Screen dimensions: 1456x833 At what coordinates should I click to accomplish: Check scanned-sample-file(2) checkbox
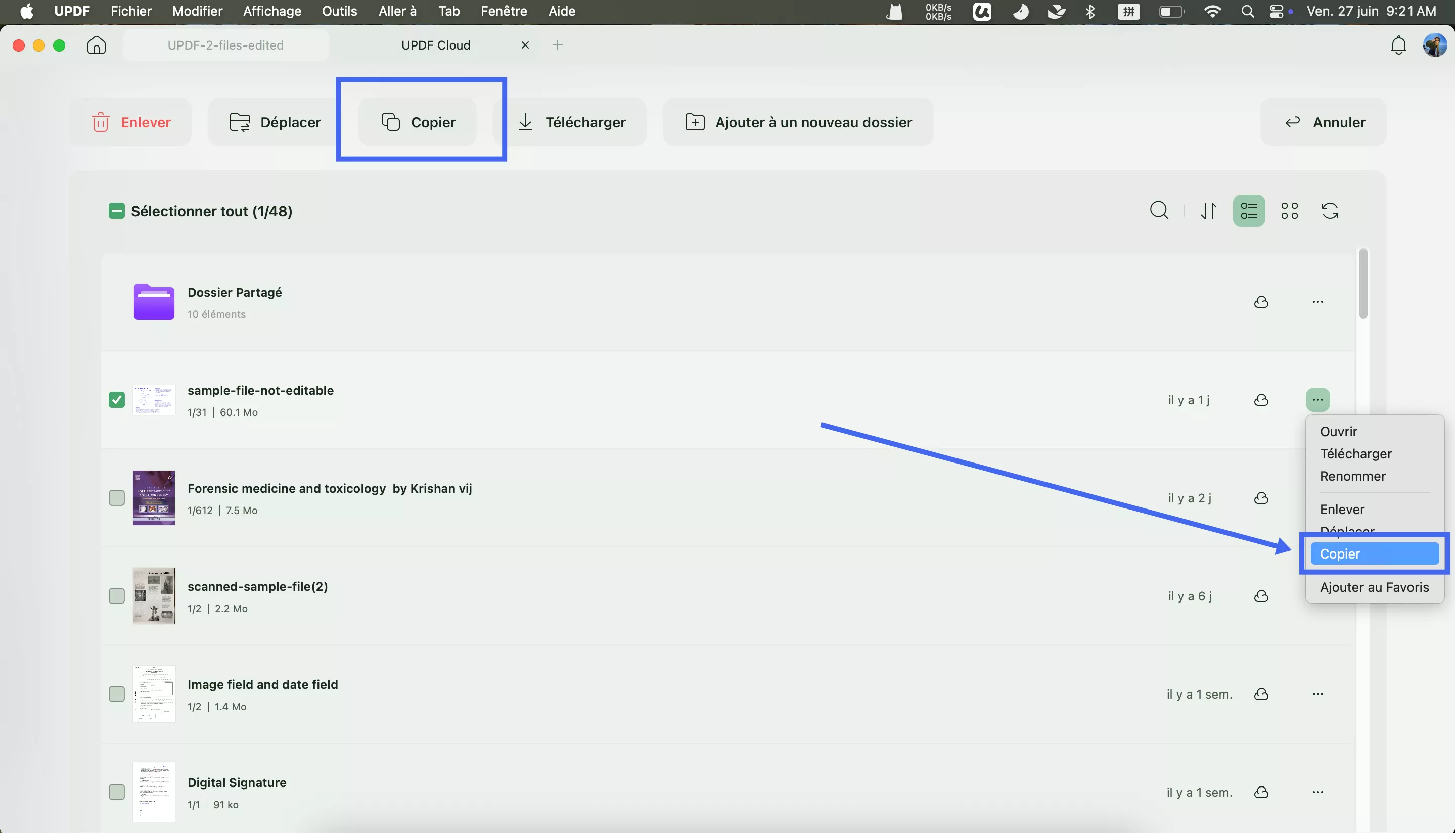coord(116,596)
